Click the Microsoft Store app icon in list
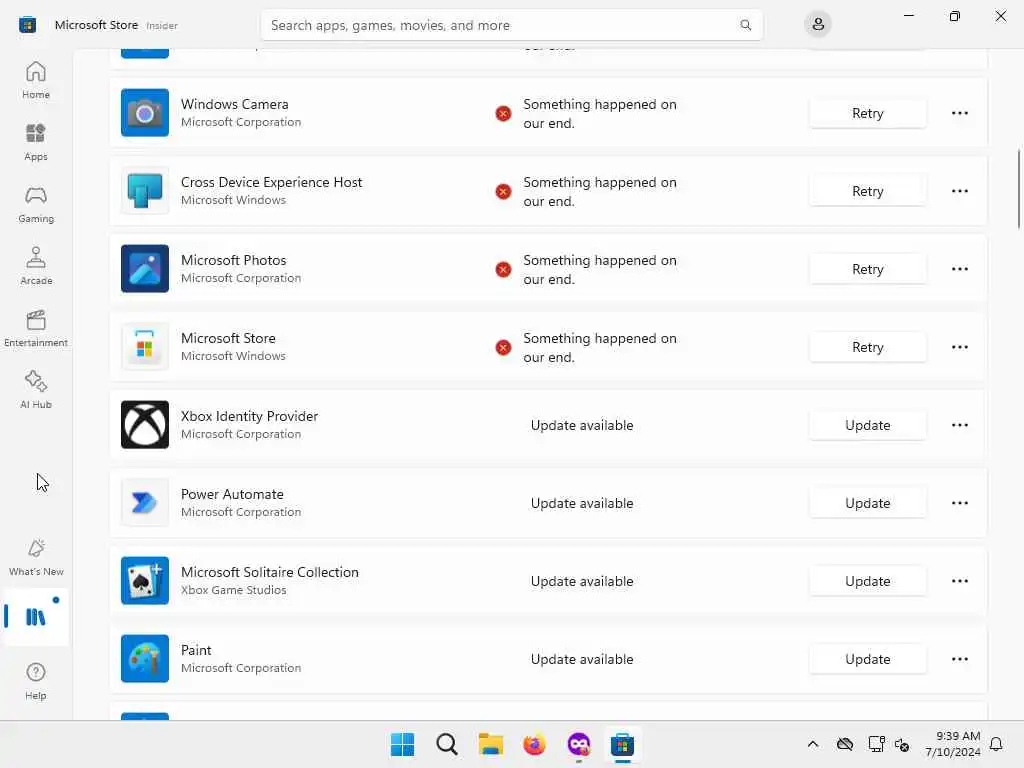The image size is (1024, 768). click(x=145, y=347)
